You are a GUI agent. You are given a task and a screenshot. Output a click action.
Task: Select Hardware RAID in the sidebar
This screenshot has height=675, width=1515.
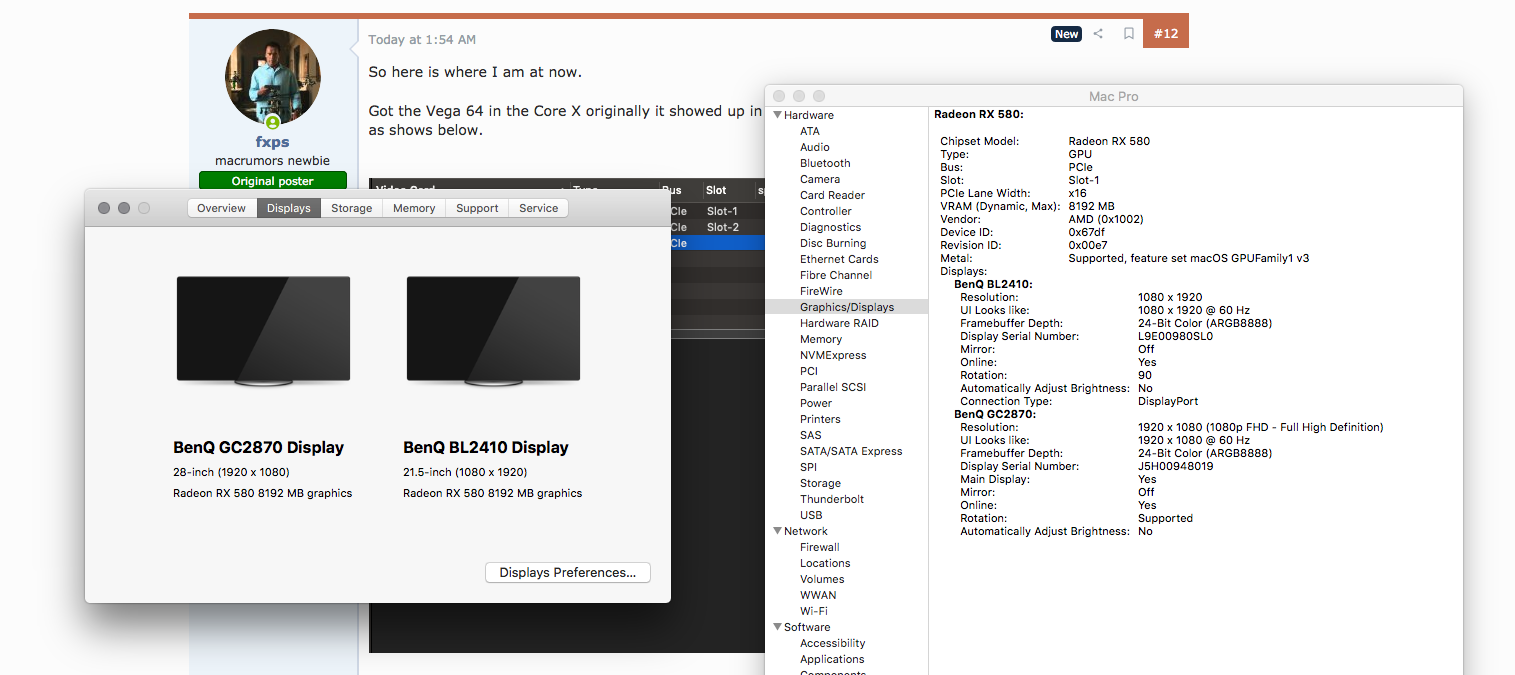839,323
